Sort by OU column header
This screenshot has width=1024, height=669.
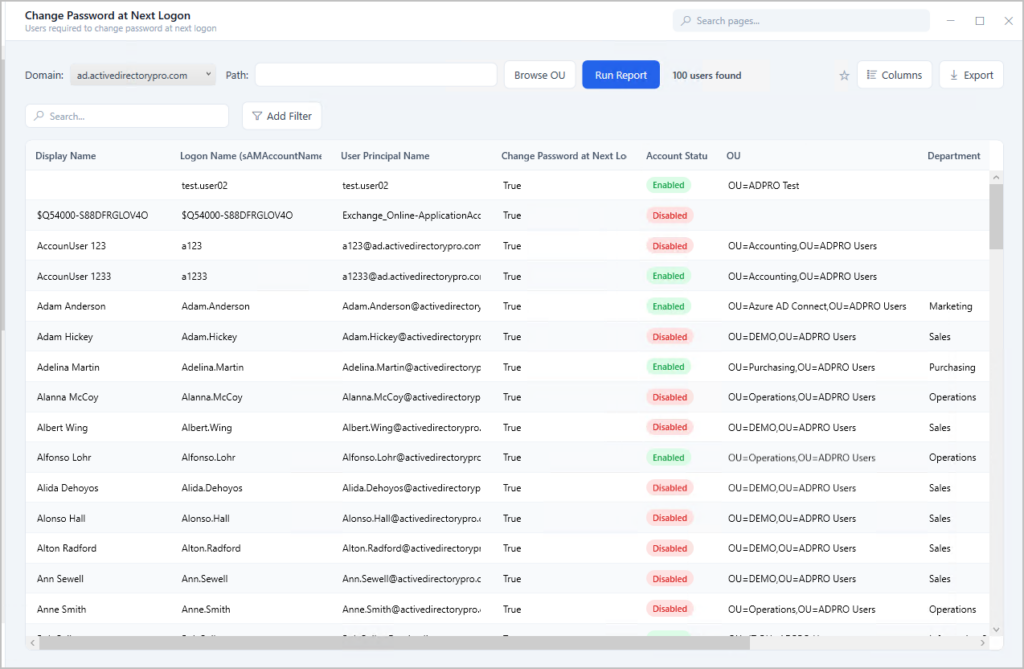[x=733, y=156]
